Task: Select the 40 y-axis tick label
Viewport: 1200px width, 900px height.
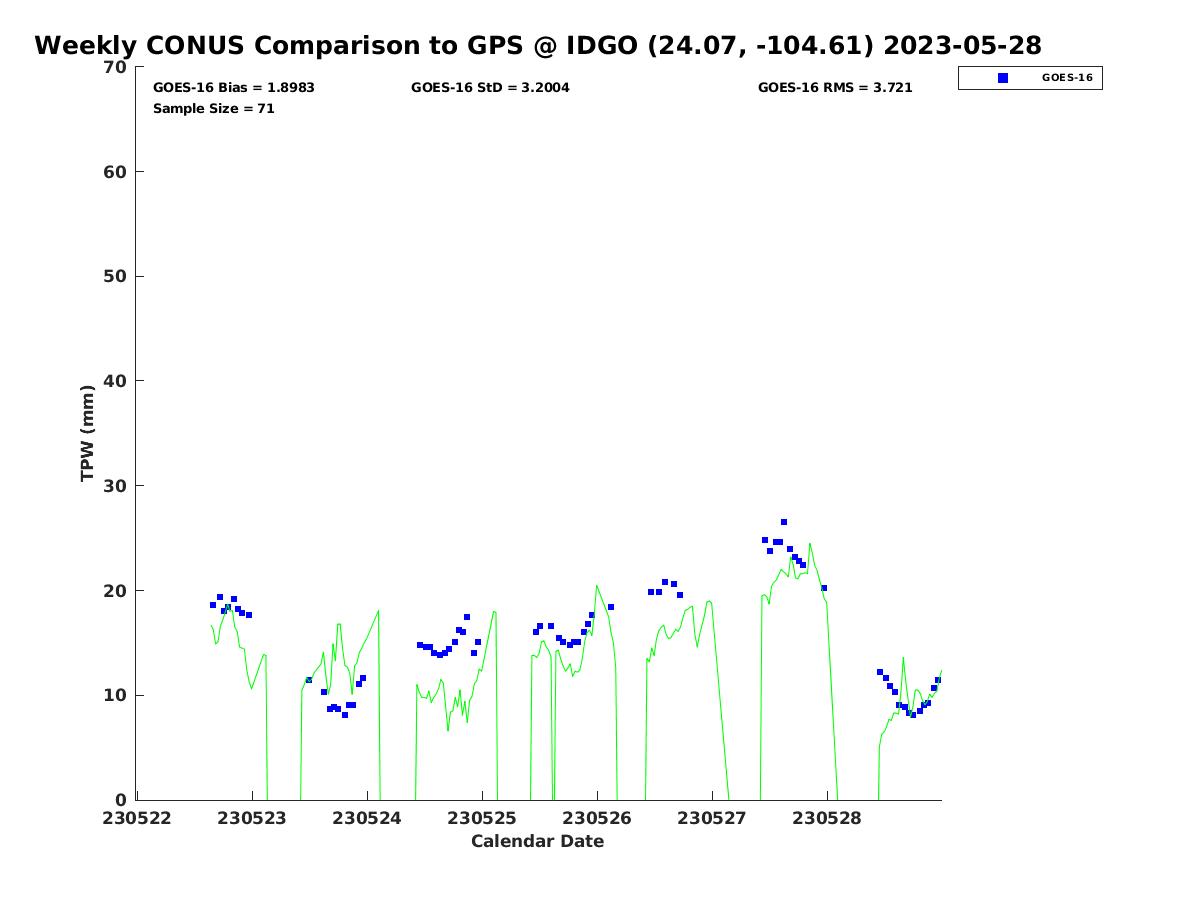Action: pos(115,381)
